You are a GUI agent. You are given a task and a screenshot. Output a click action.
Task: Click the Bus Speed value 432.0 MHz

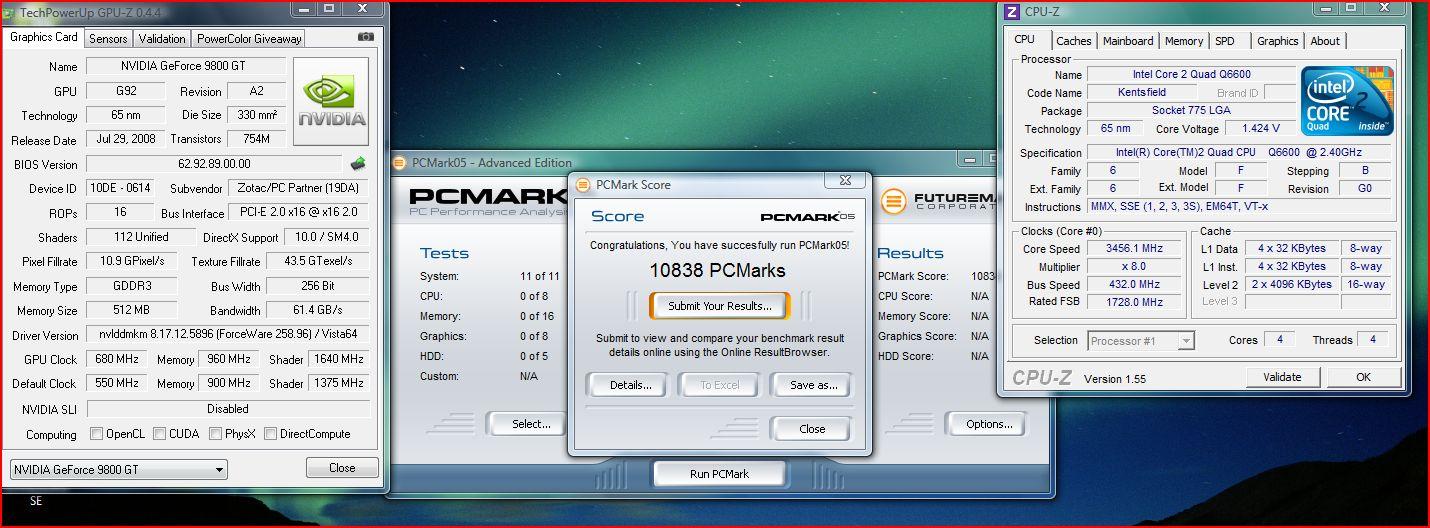[1135, 284]
